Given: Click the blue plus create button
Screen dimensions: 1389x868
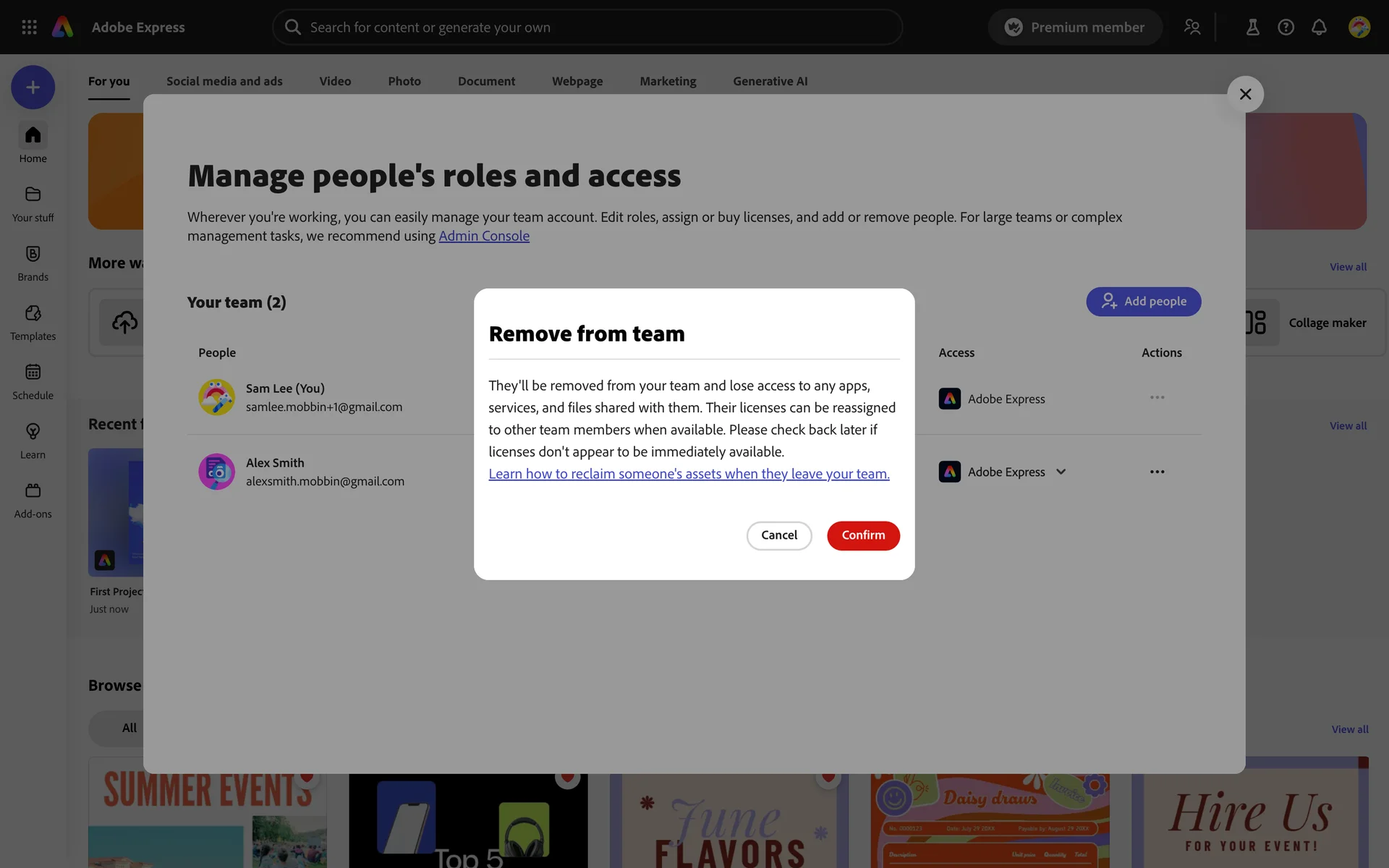Looking at the screenshot, I should click(x=33, y=88).
